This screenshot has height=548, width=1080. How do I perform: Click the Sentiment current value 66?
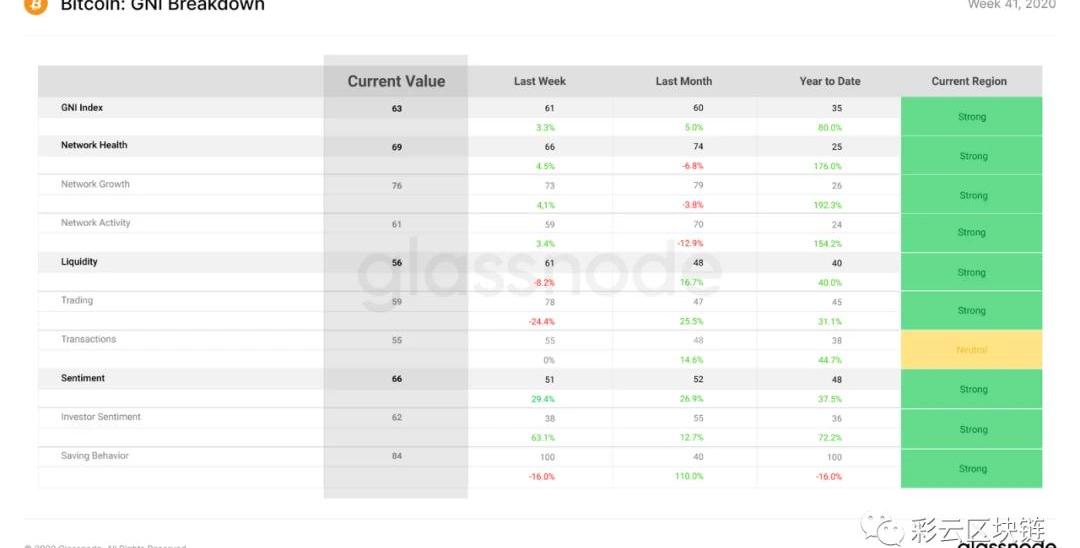tap(397, 379)
